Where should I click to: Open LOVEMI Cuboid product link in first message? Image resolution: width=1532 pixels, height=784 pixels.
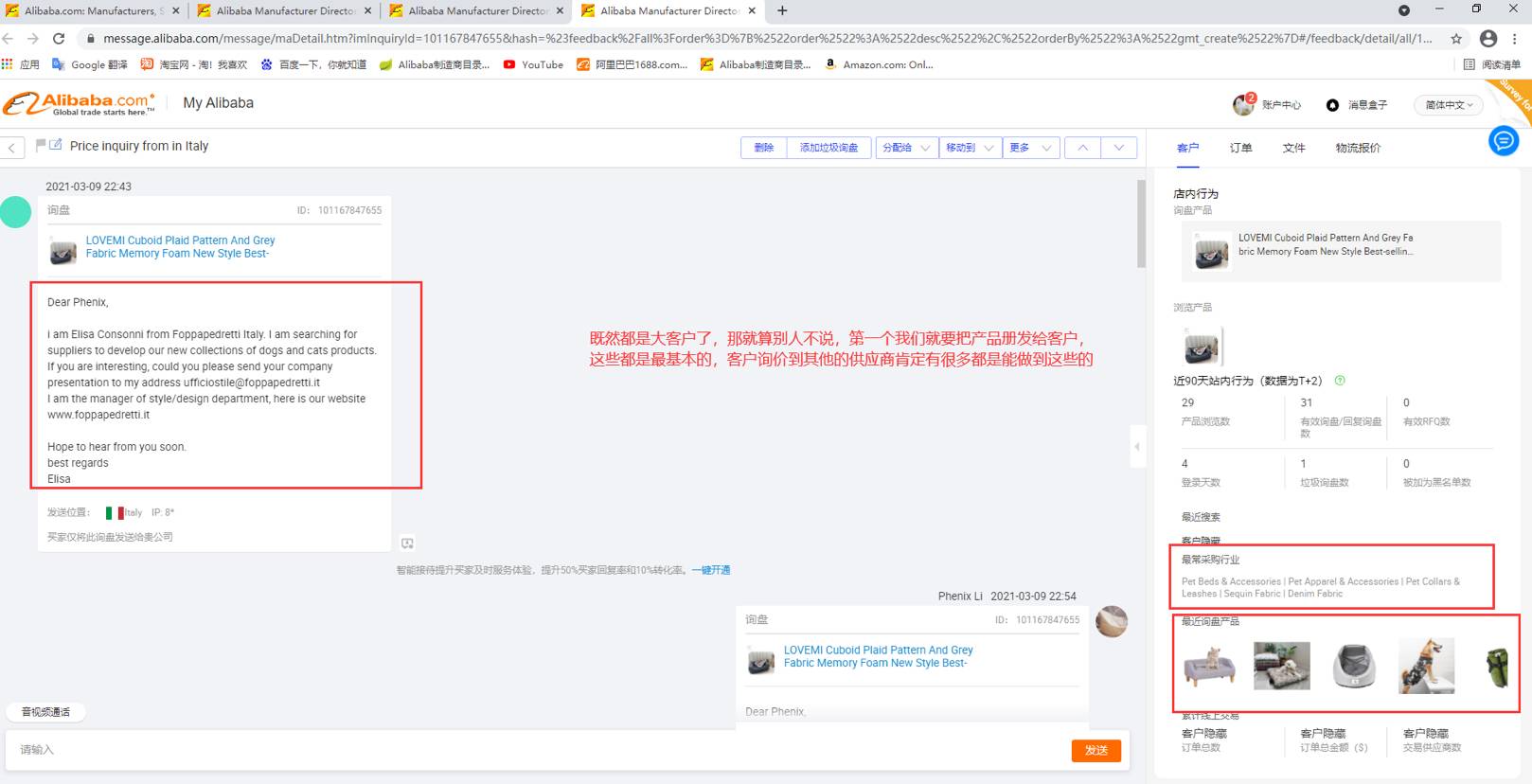(180, 247)
